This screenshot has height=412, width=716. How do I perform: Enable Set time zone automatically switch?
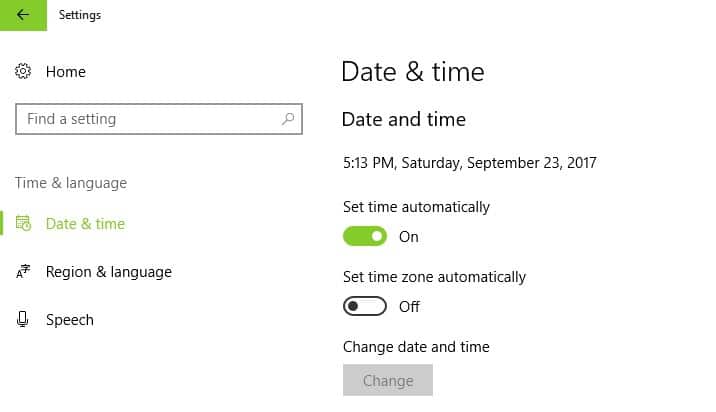pyautogui.click(x=365, y=306)
